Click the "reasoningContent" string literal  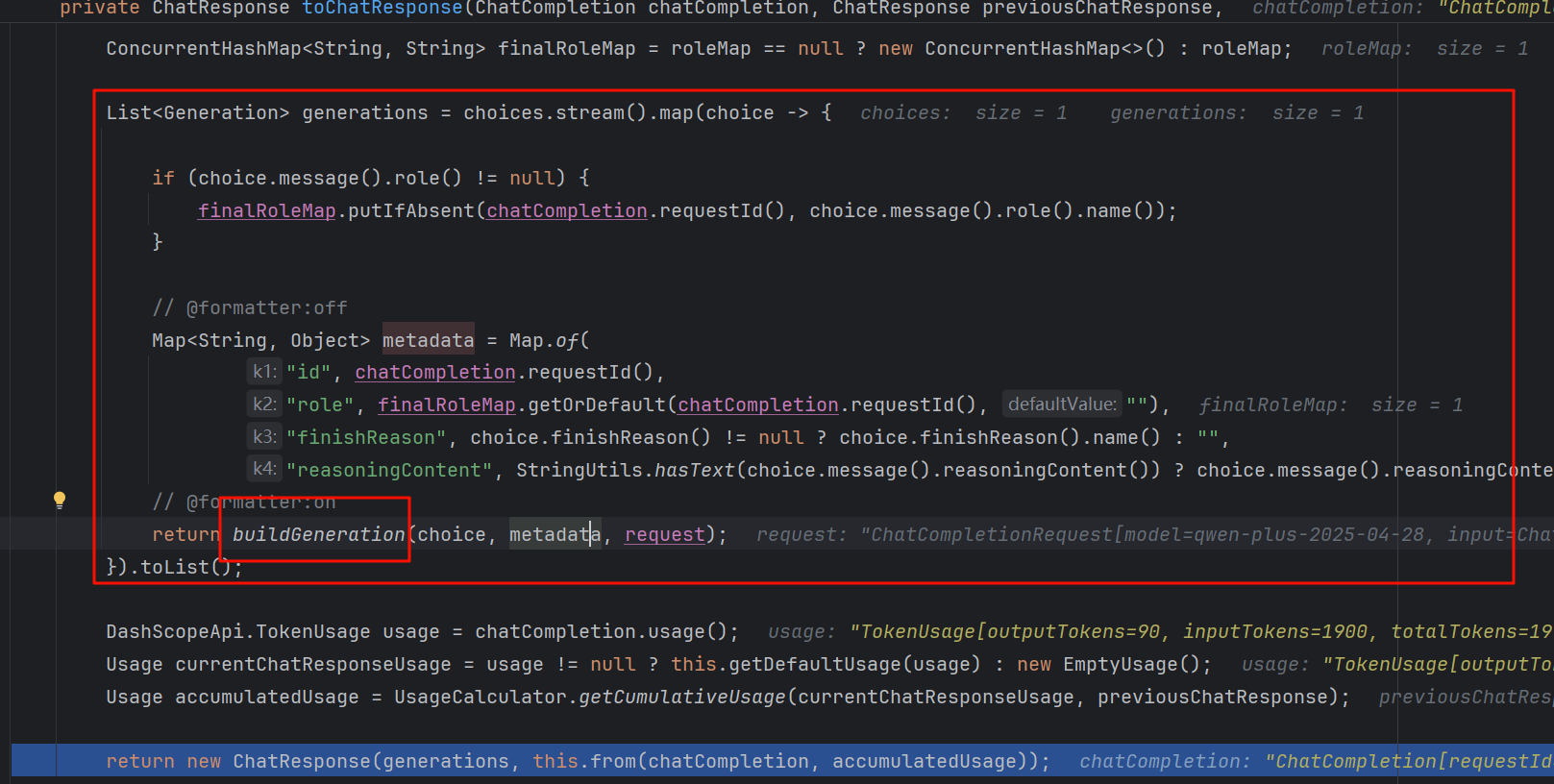(x=389, y=470)
